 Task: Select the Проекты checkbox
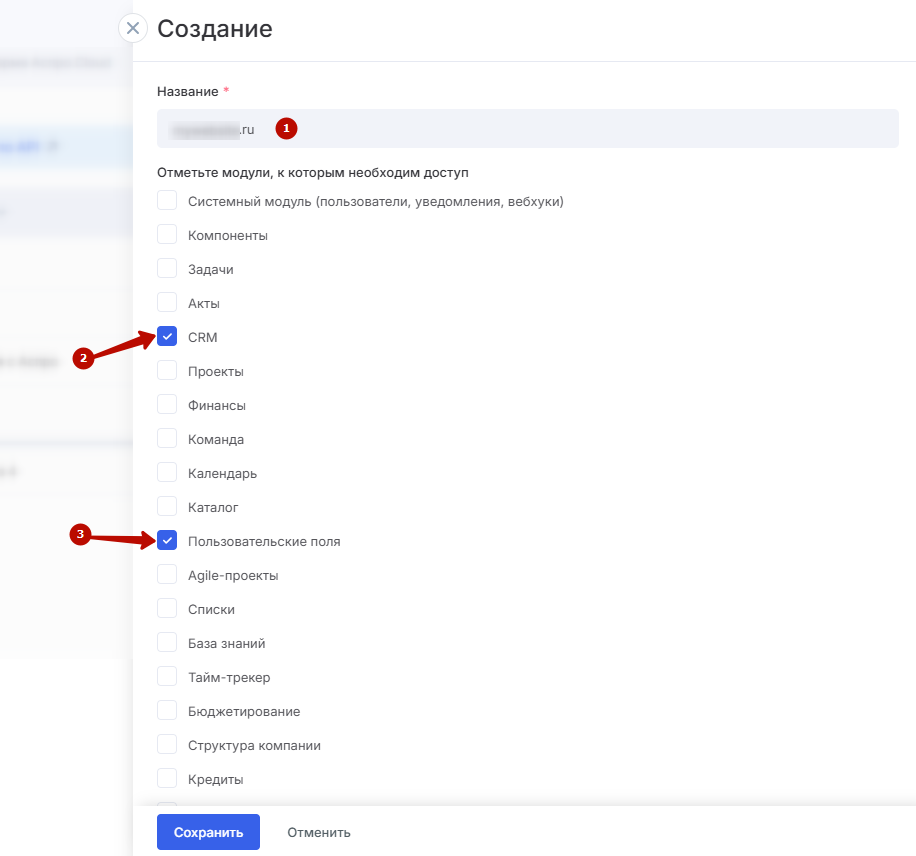(167, 371)
